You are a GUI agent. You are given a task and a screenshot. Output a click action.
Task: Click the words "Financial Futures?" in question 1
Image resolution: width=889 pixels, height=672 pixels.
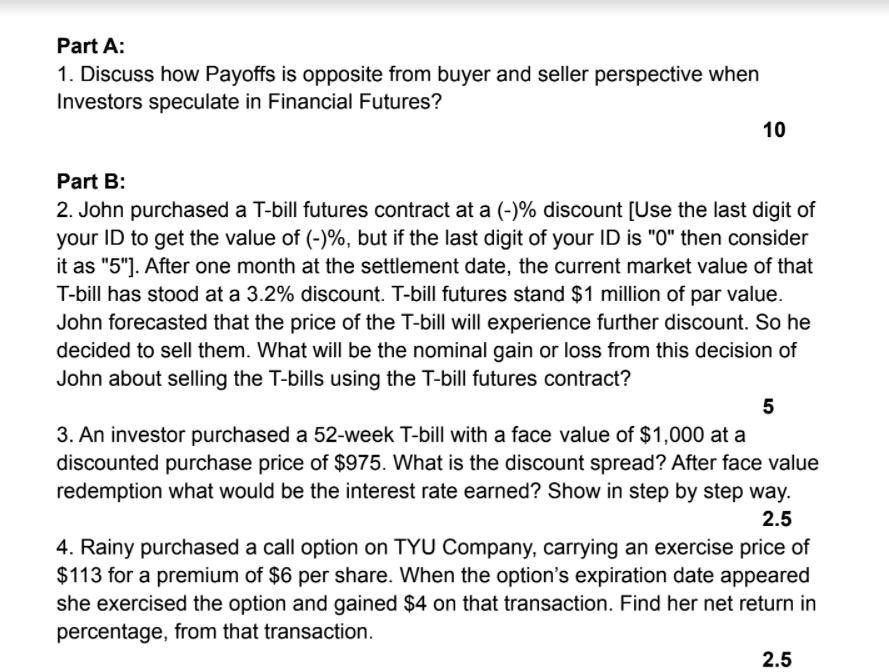click(x=354, y=102)
